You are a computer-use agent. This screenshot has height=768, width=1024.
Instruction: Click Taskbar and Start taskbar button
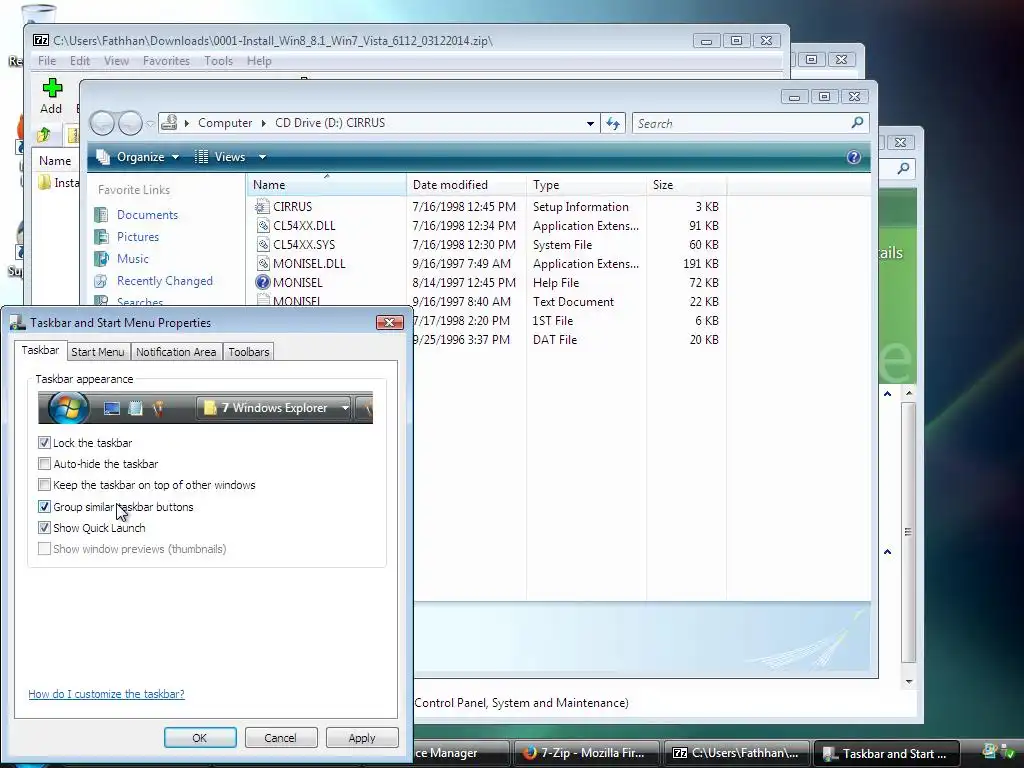pos(886,754)
